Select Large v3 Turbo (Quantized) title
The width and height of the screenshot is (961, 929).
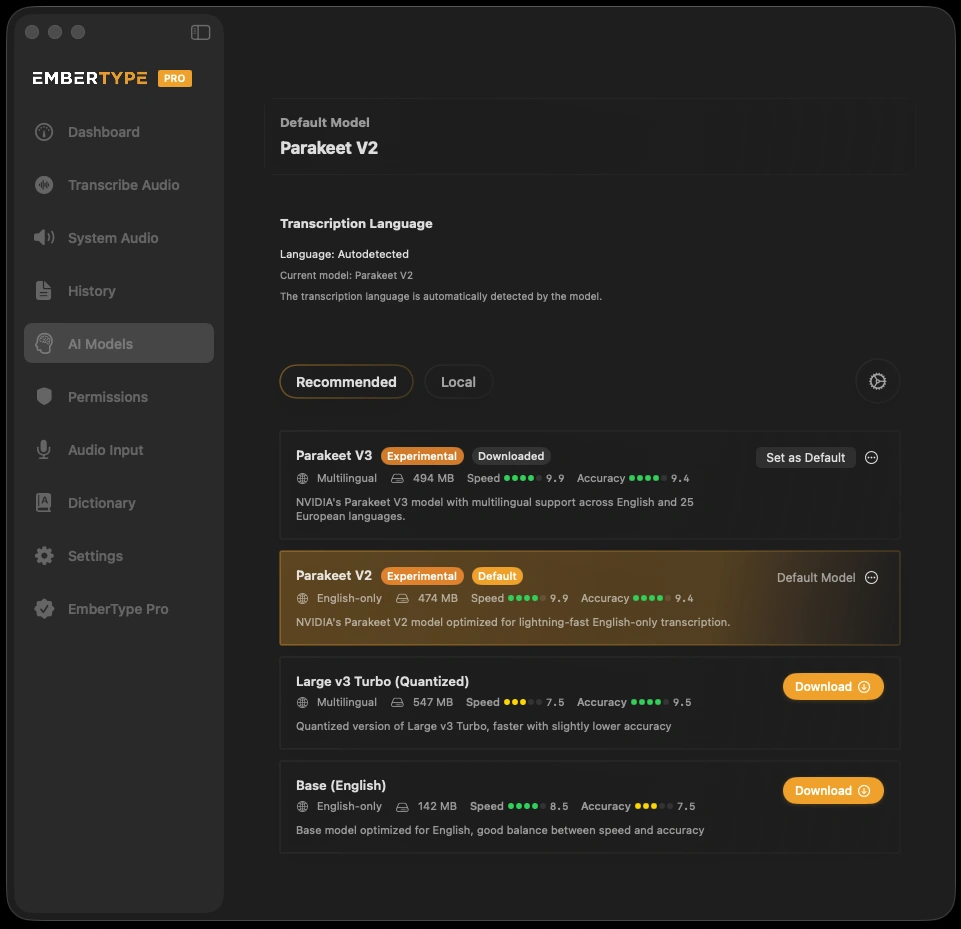click(382, 681)
